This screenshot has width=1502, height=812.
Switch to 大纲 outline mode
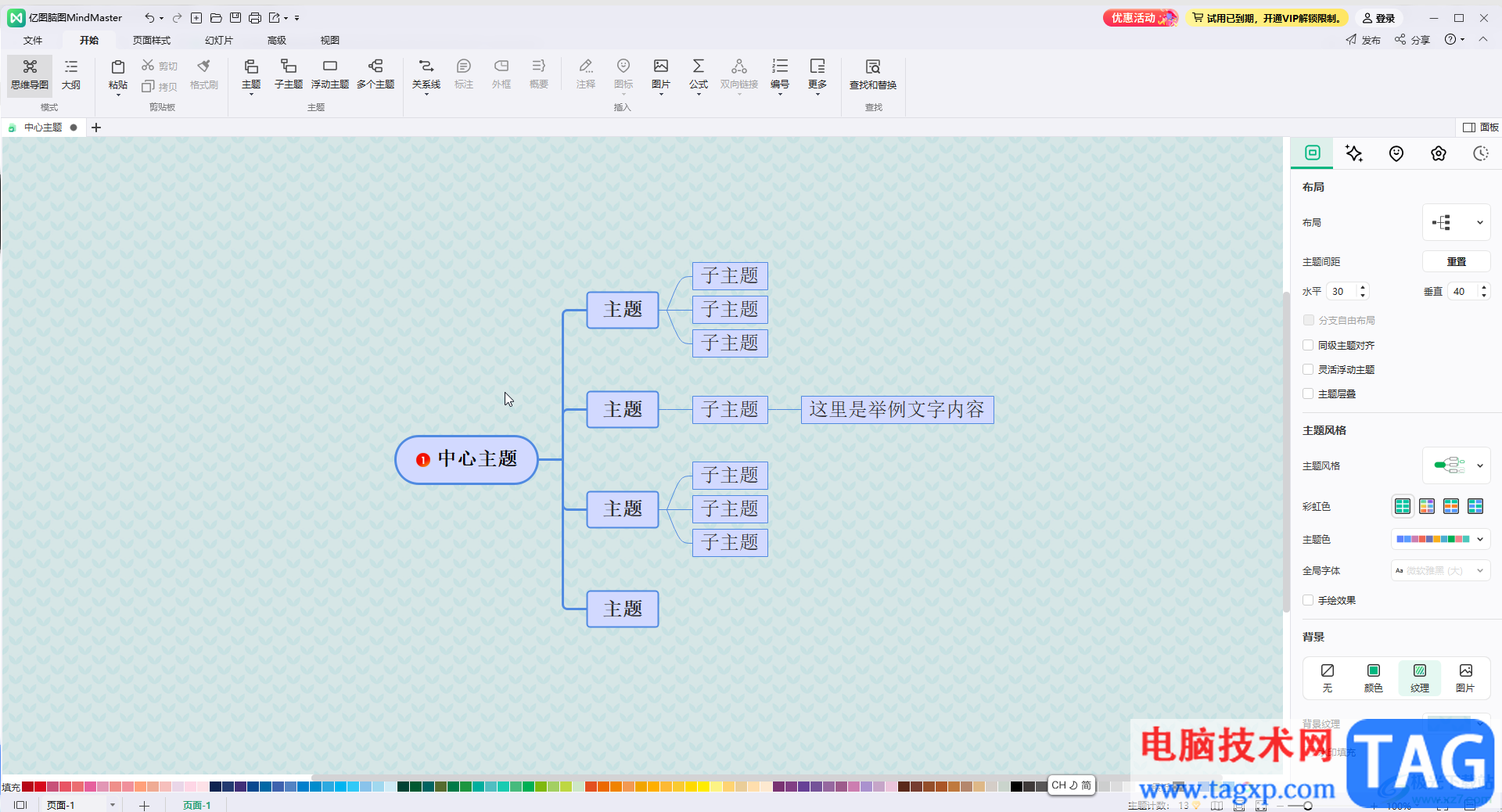(71, 74)
